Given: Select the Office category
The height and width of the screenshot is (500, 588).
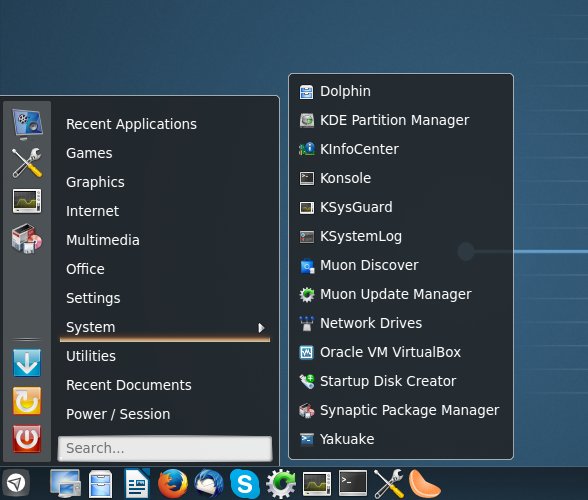Looking at the screenshot, I should 165,269.
